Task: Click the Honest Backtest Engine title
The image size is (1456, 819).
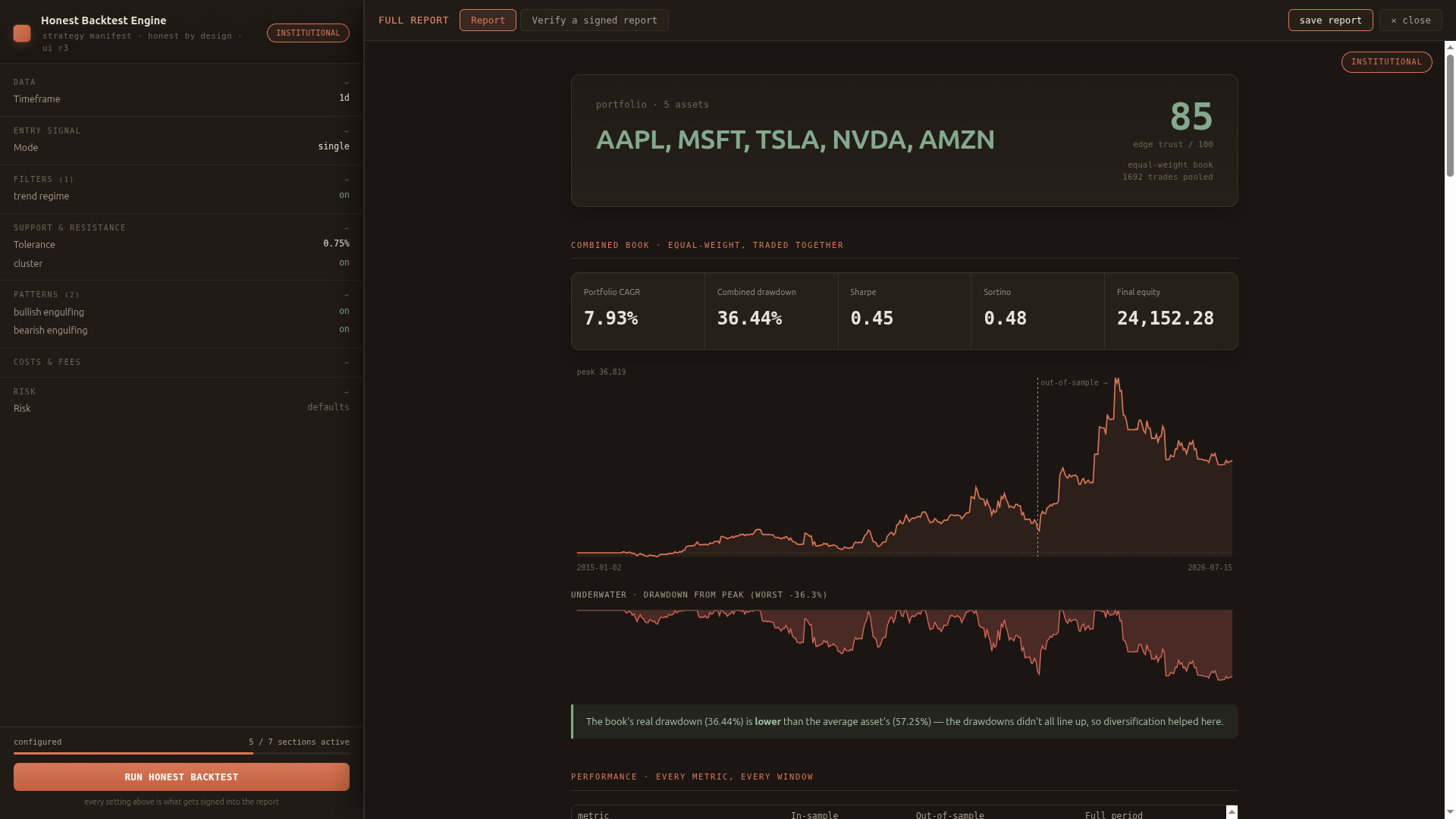Action: point(104,20)
